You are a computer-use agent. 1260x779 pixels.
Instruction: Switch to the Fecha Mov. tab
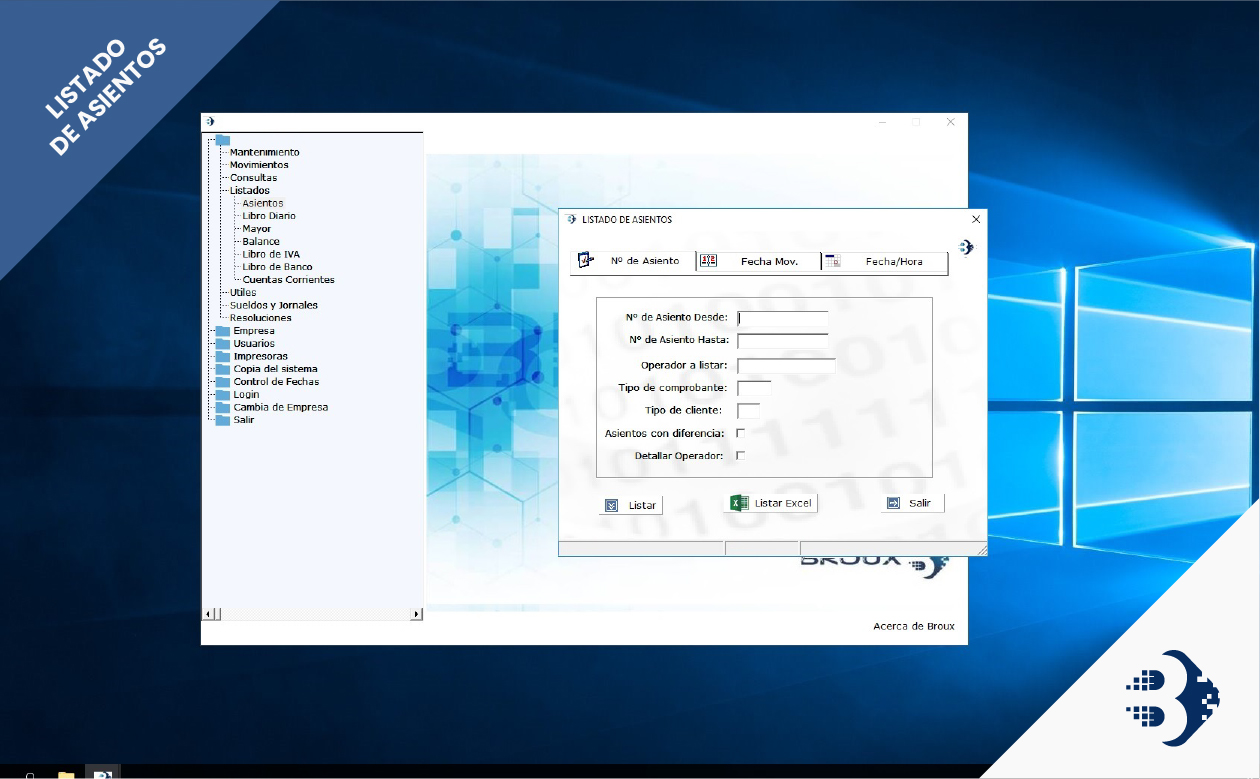pyautogui.click(x=758, y=262)
